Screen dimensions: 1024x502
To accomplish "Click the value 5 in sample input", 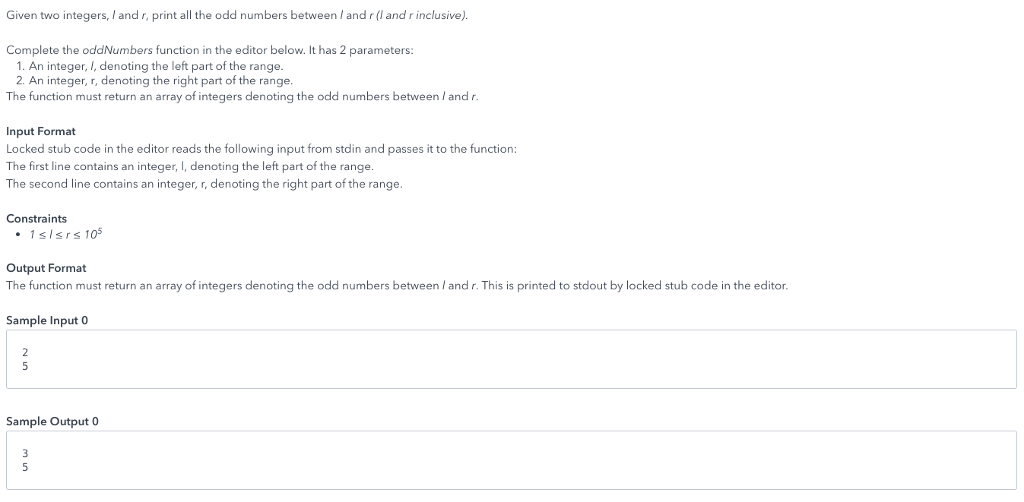I will point(25,365).
